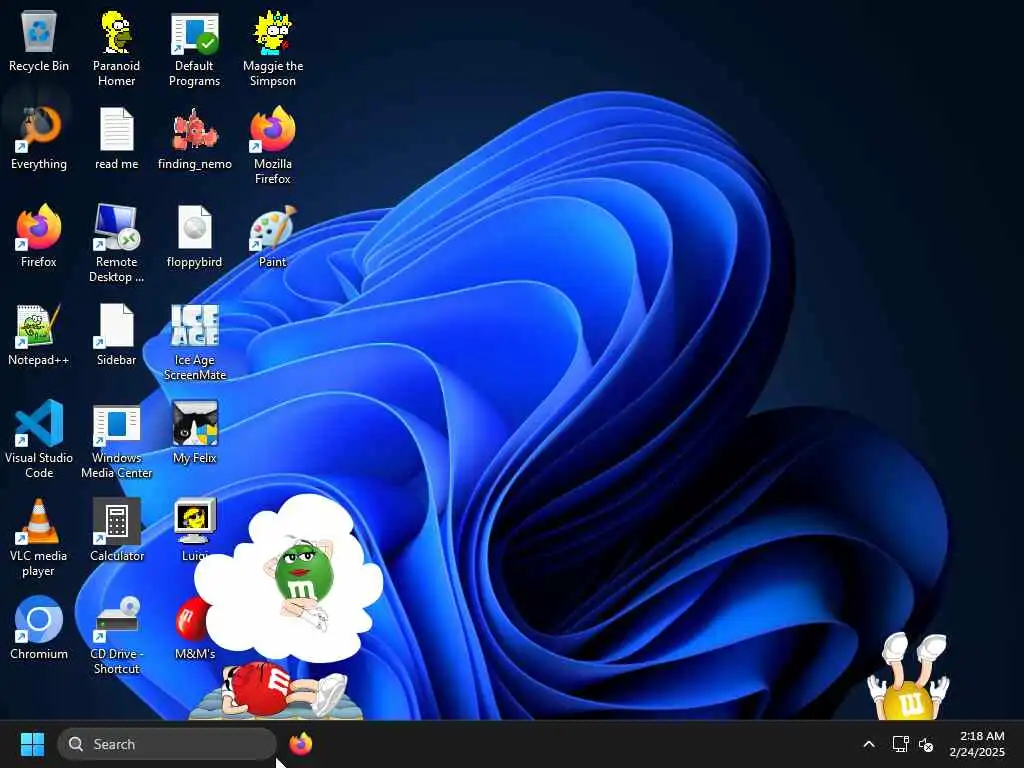Viewport: 1024px width, 768px height.
Task: Open the Windows Start menu
Action: click(32, 744)
